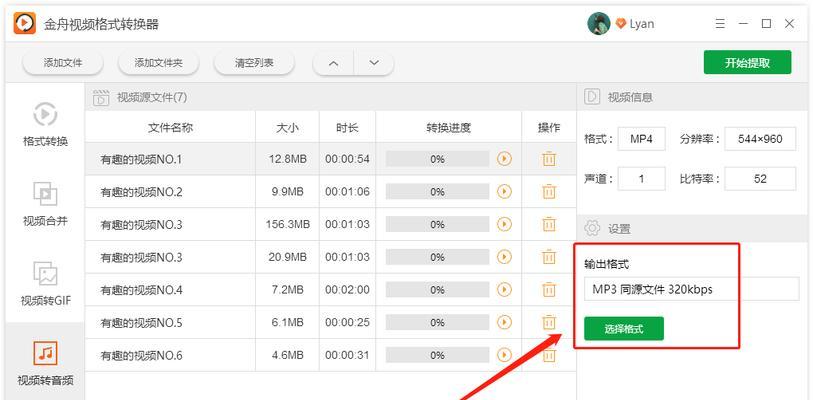Click the 输出格式 MP3 field

point(692,289)
